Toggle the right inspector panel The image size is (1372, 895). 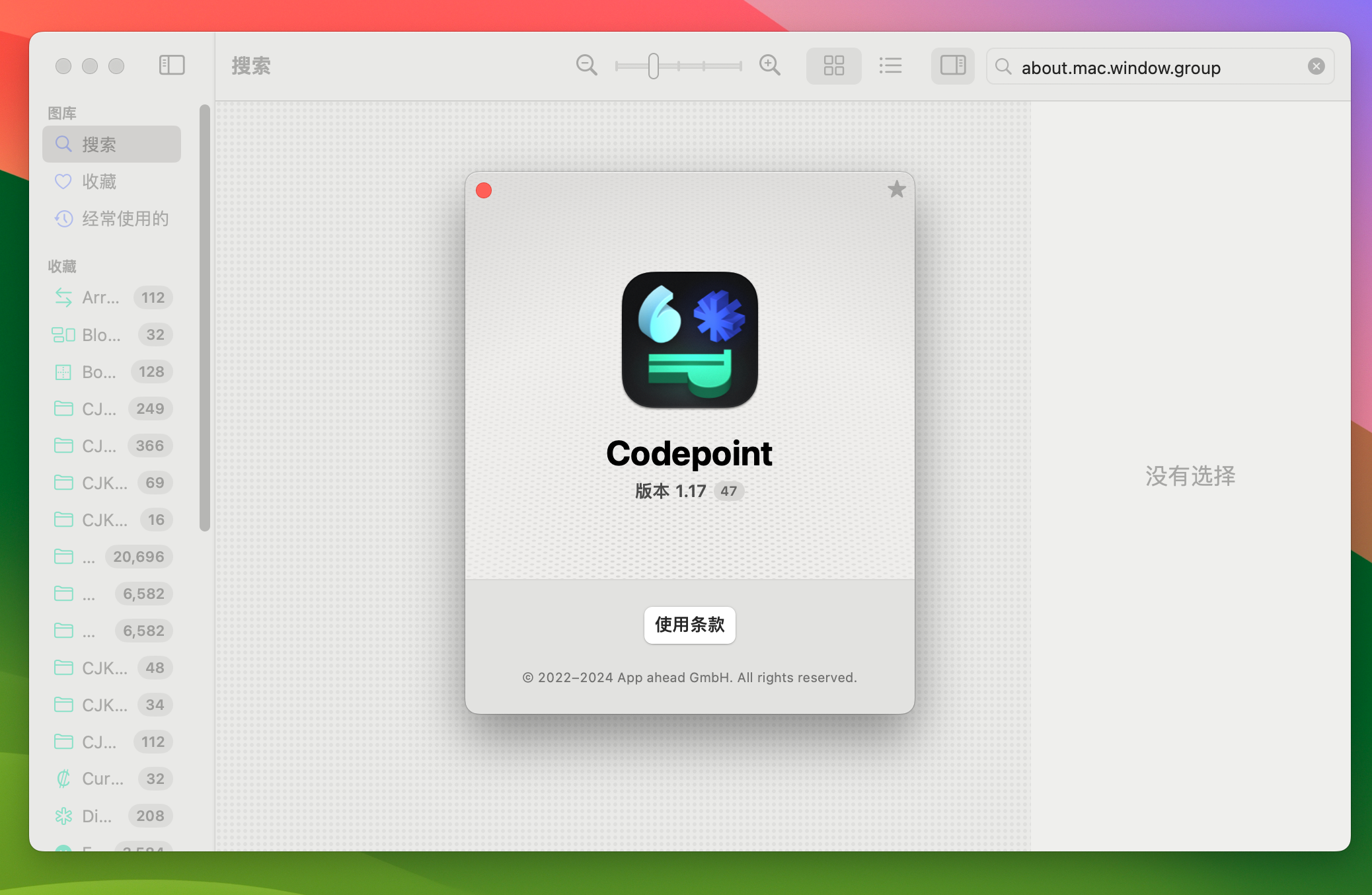952,65
